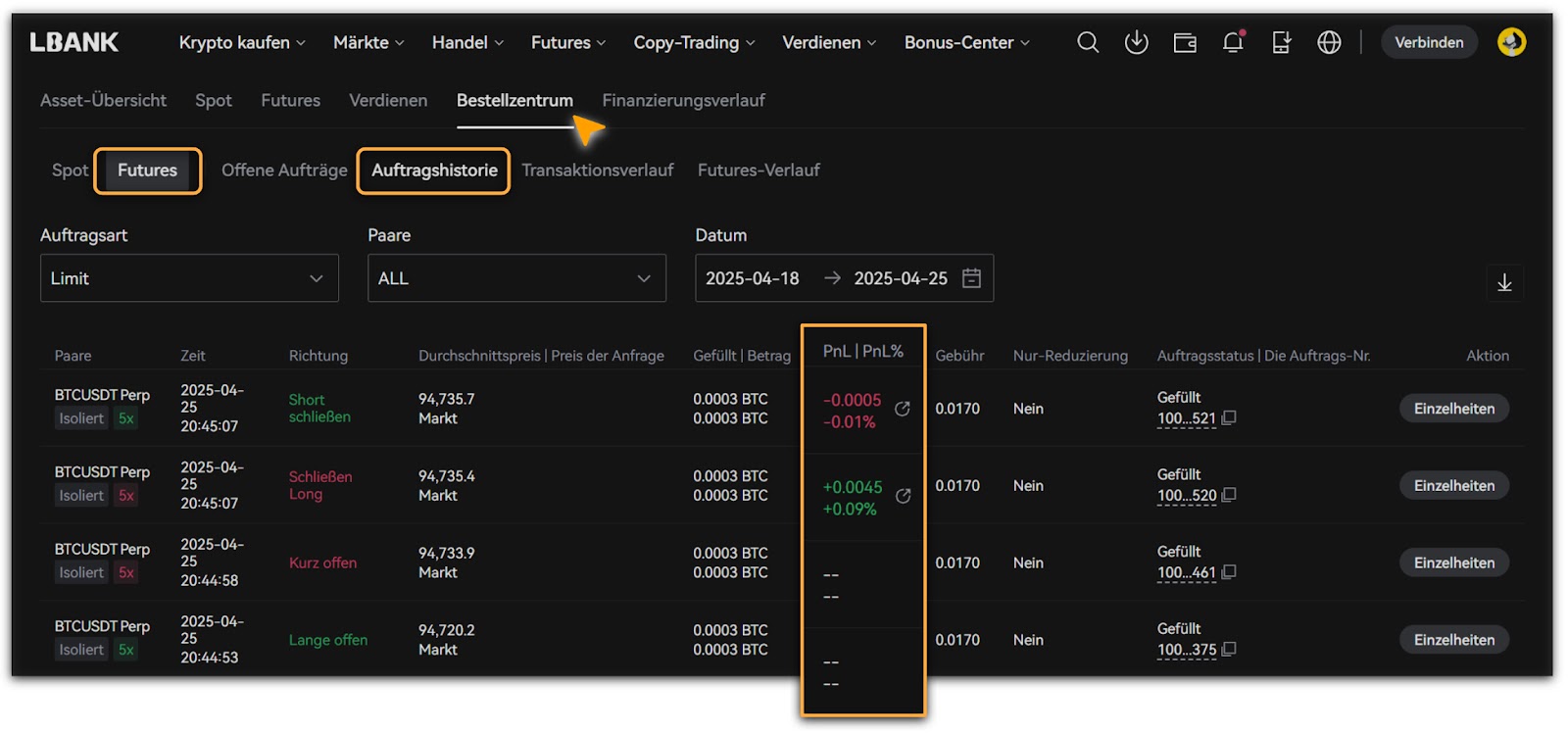Switch to the Spot toggle
Viewport: 1568px width, 733px height.
pos(70,171)
